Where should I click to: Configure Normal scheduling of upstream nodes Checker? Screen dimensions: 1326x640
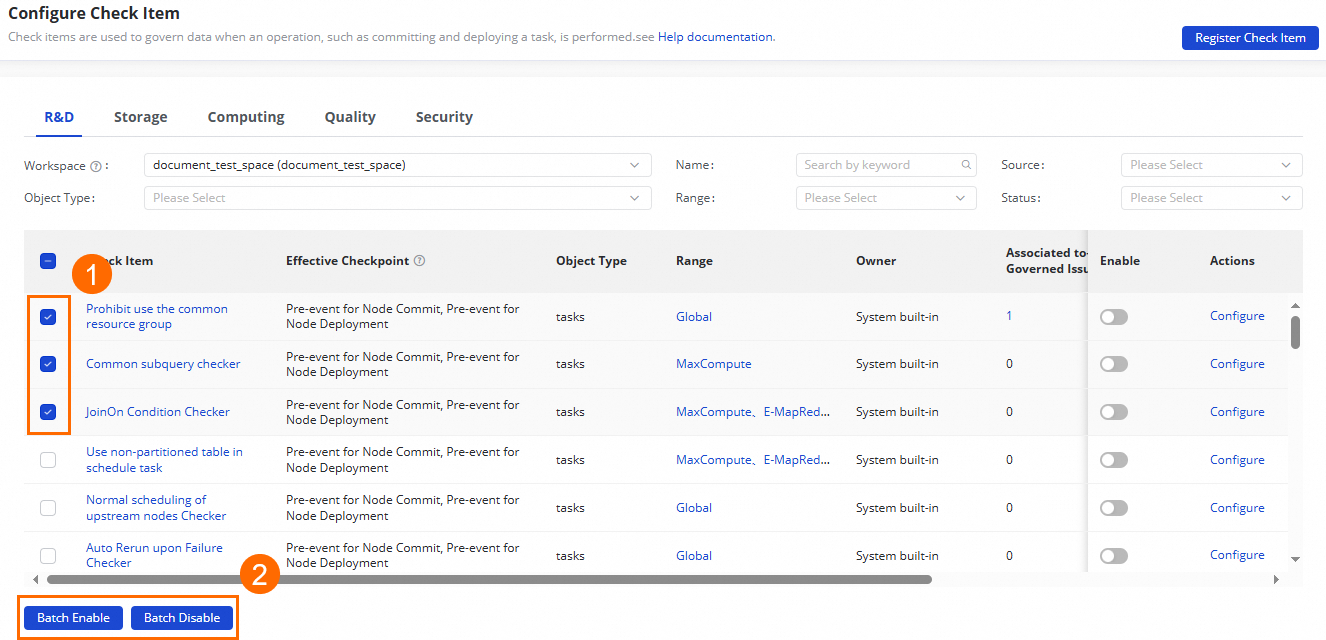[1237, 508]
